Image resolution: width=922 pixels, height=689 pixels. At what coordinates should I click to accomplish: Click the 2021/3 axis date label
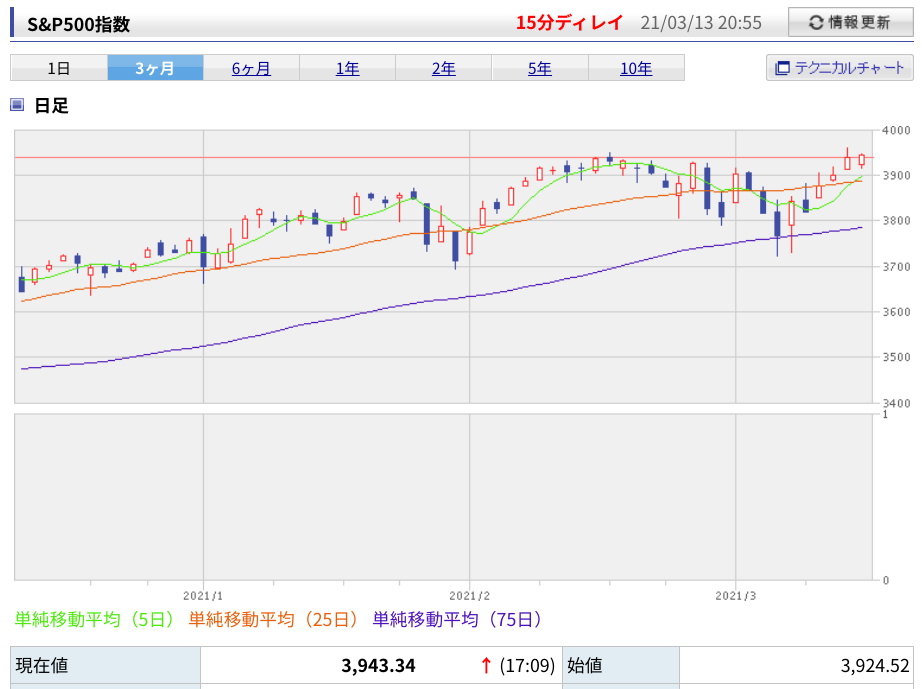[x=735, y=596]
